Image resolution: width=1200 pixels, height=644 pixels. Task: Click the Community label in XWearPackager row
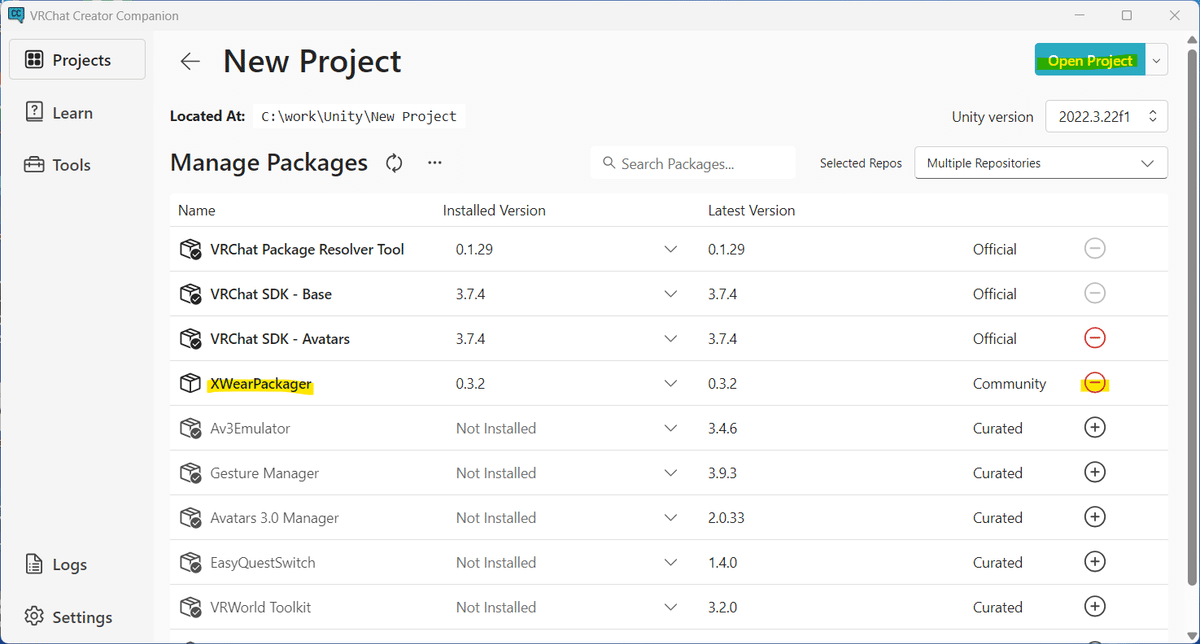click(x=1009, y=384)
